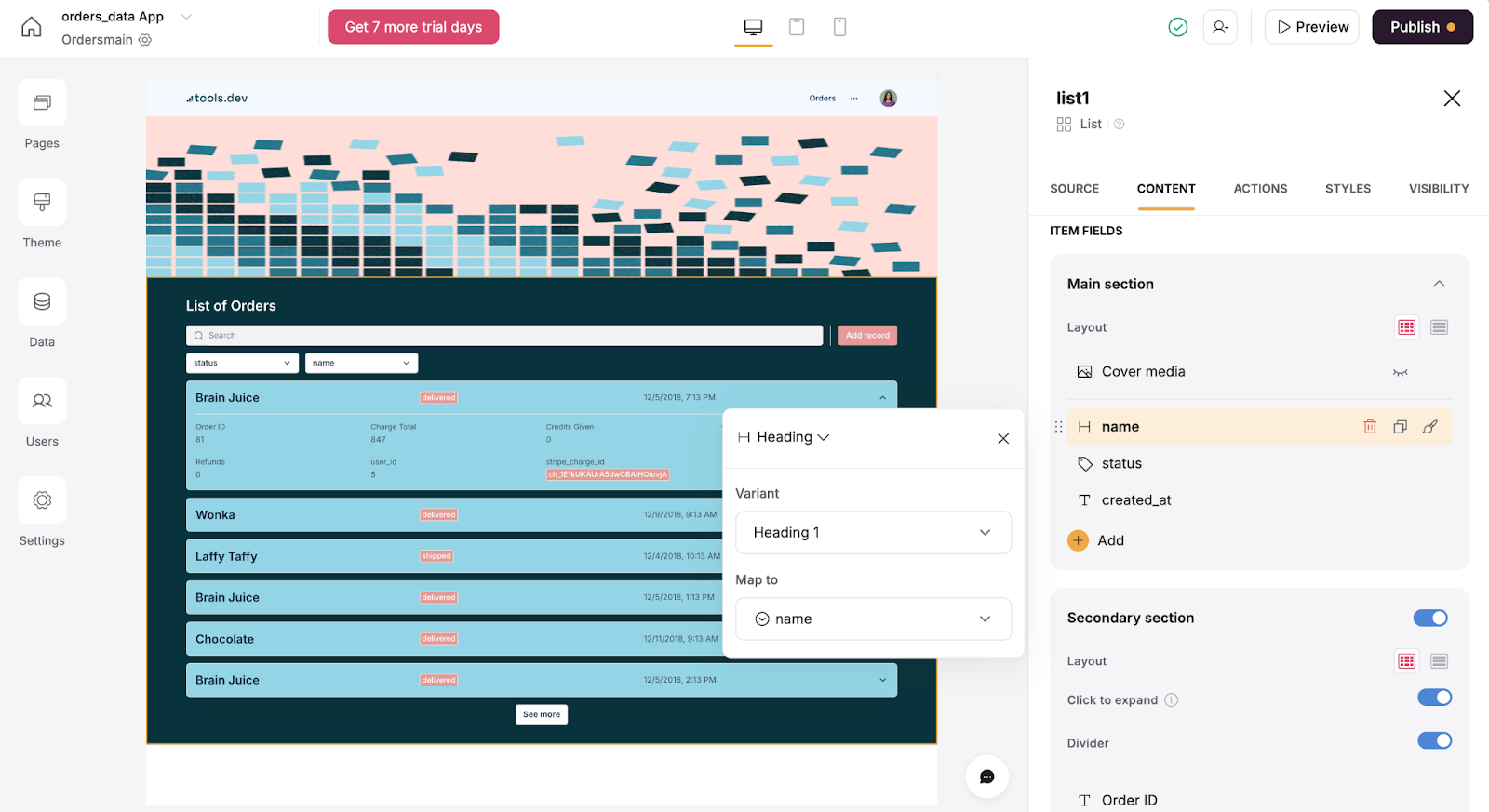Show hidden Cover media field
The height and width of the screenshot is (812, 1489).
[1400, 372]
